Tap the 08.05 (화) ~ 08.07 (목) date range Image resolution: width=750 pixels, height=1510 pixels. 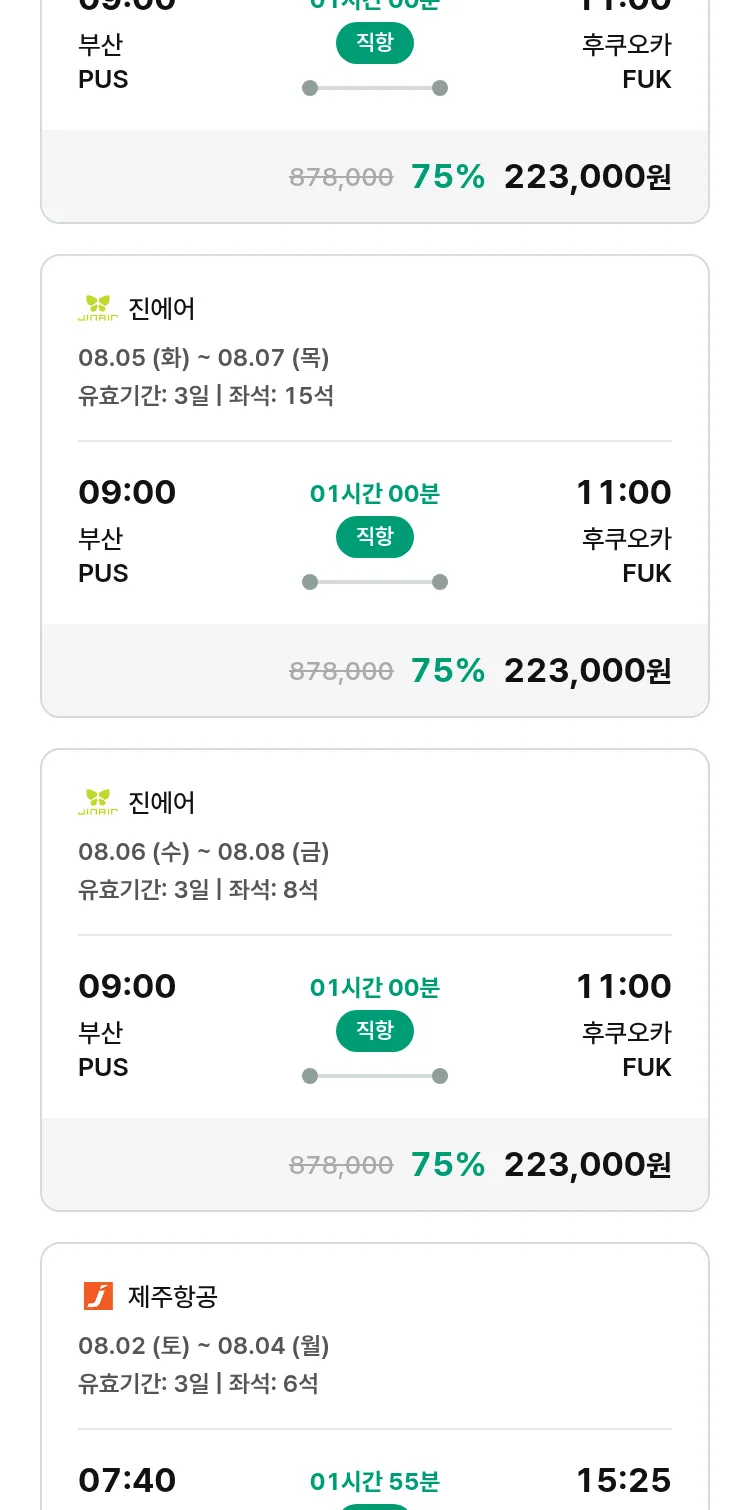click(x=204, y=358)
